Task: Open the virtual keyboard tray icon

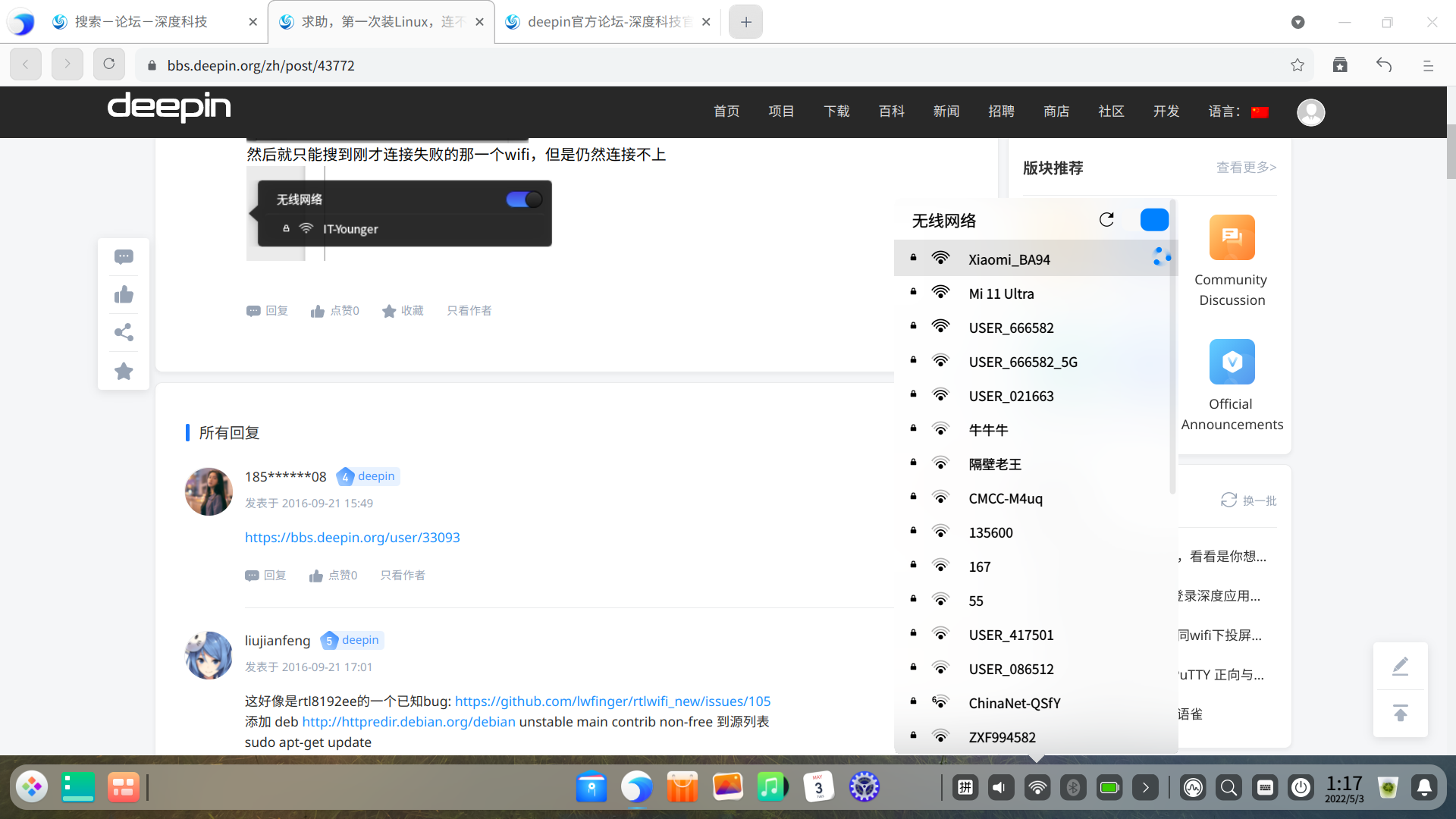Action: click(x=1265, y=787)
